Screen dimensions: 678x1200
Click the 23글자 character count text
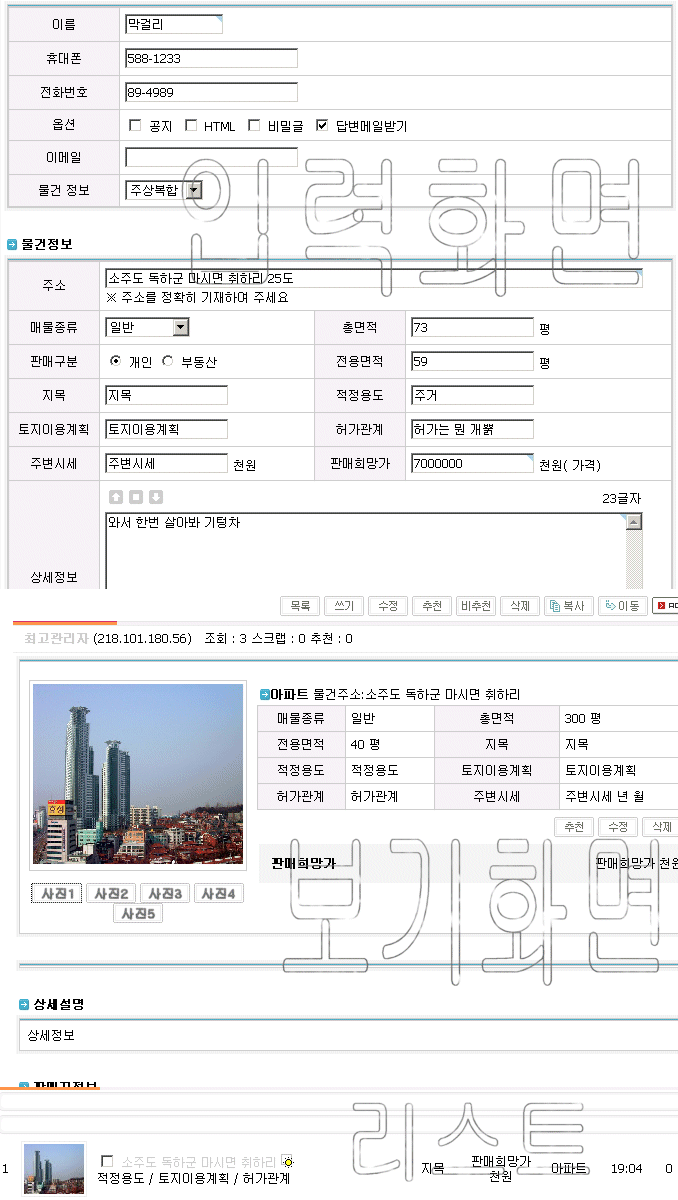pos(622,497)
